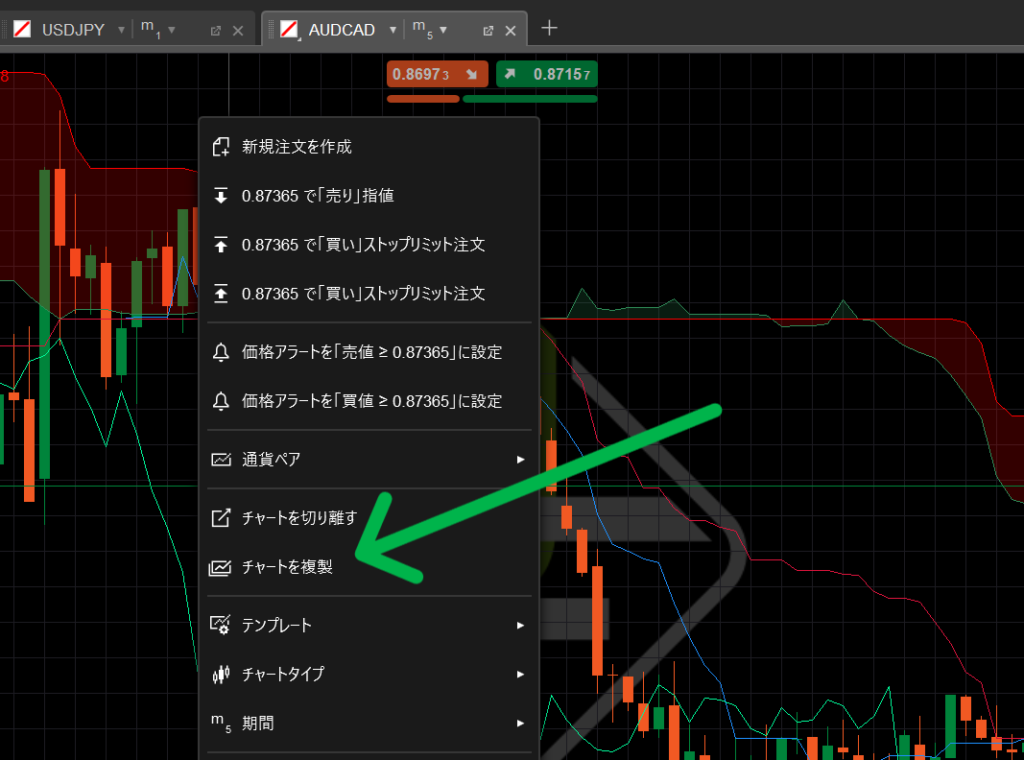Open the m1 timeframe dropdown on USDJPY tab
The width and height of the screenshot is (1024, 760).
tap(171, 30)
